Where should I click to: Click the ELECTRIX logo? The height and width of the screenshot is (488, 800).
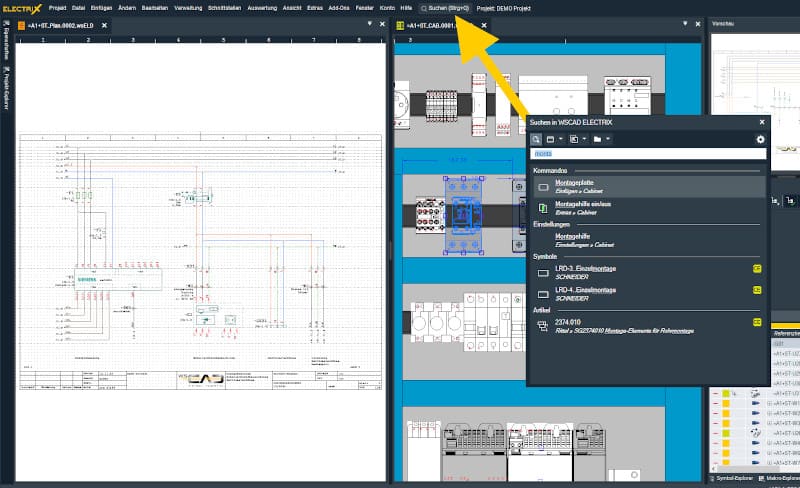point(21,7)
